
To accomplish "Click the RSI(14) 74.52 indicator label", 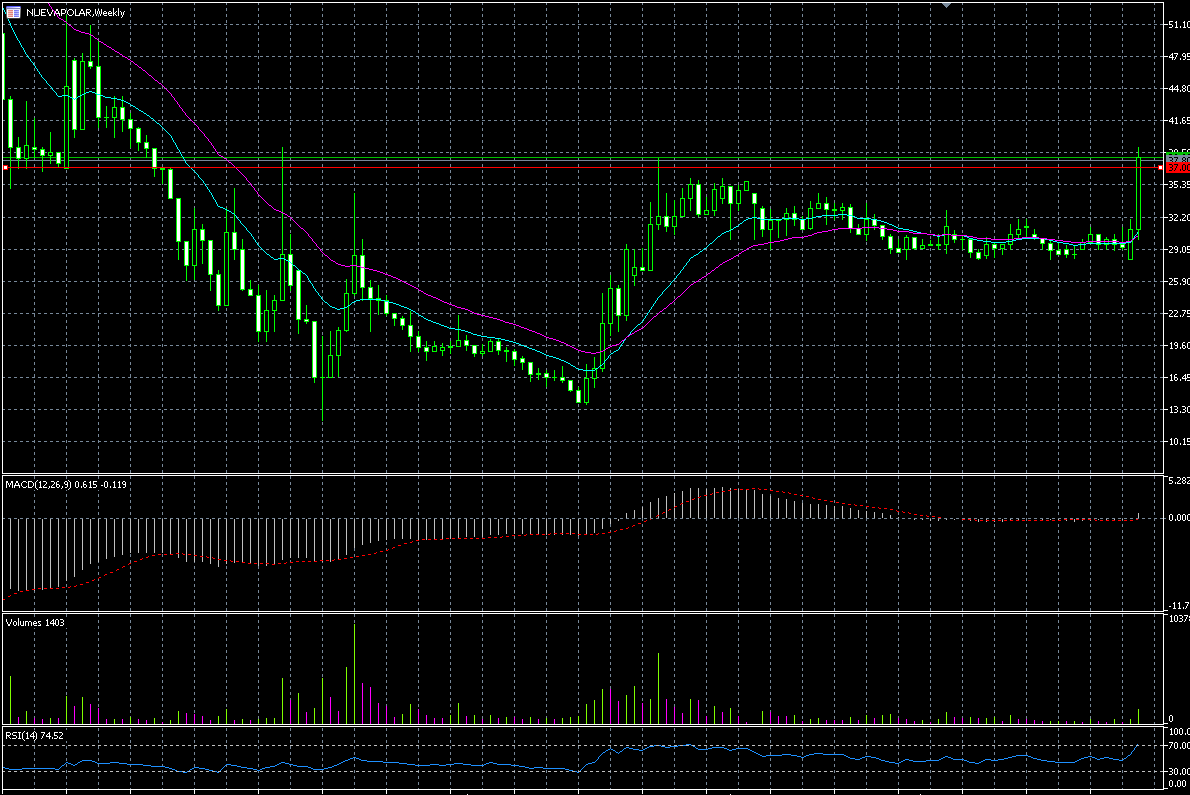I will [x=34, y=735].
